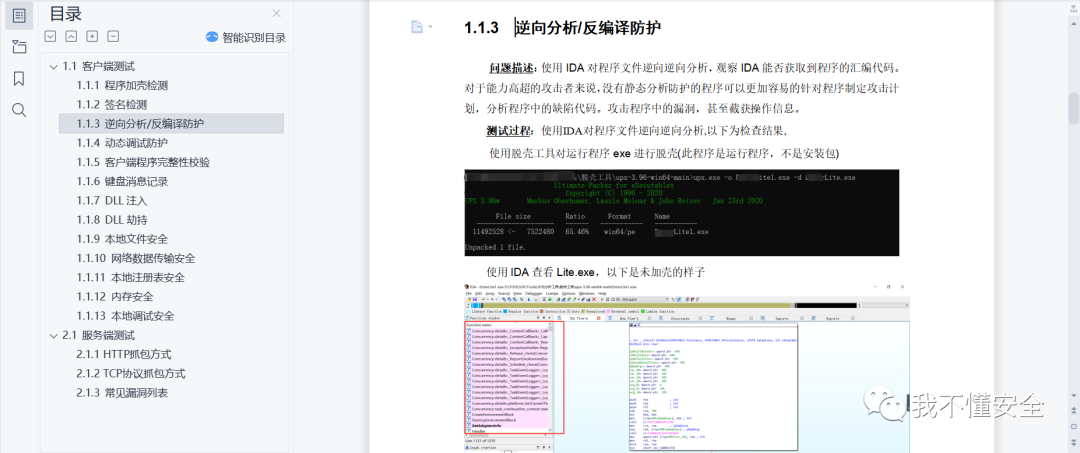Go to 1.1.10 网络数据传输安全
This screenshot has width=1080, height=453.
pos(136,259)
